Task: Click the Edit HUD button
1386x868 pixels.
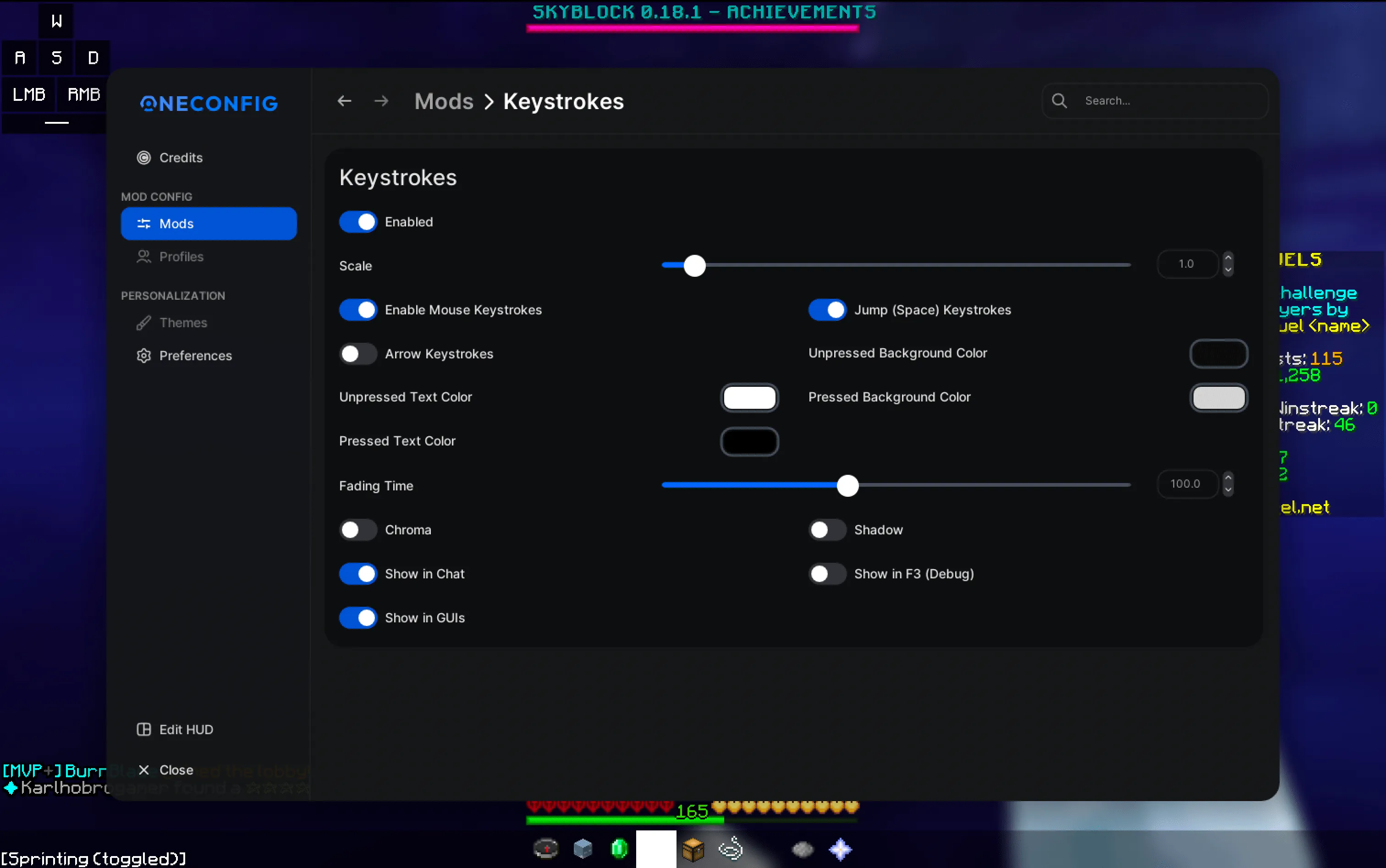Action: click(175, 729)
